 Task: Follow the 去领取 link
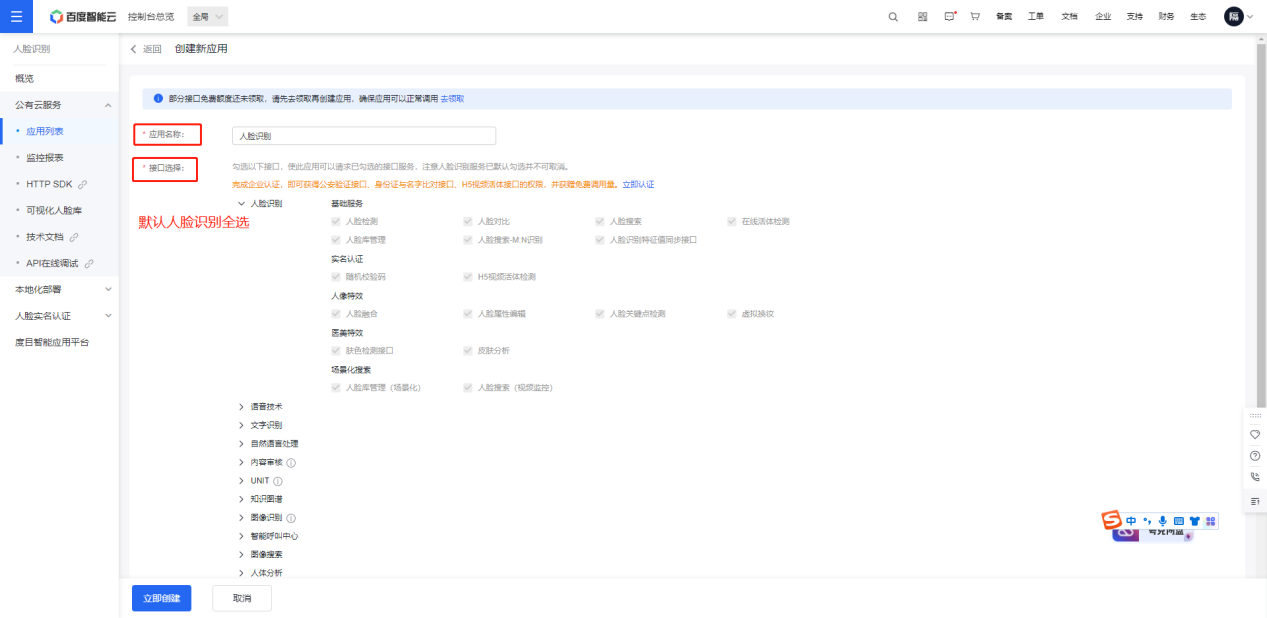coord(452,99)
